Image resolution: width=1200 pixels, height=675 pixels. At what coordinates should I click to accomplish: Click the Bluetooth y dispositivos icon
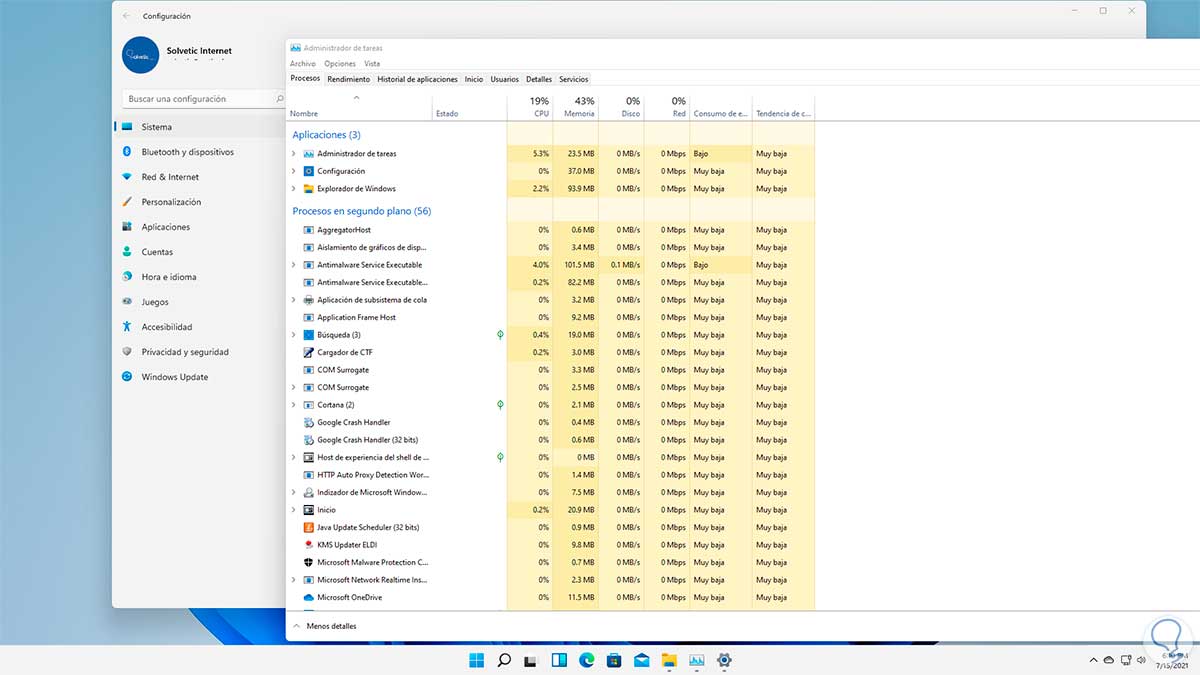127,152
